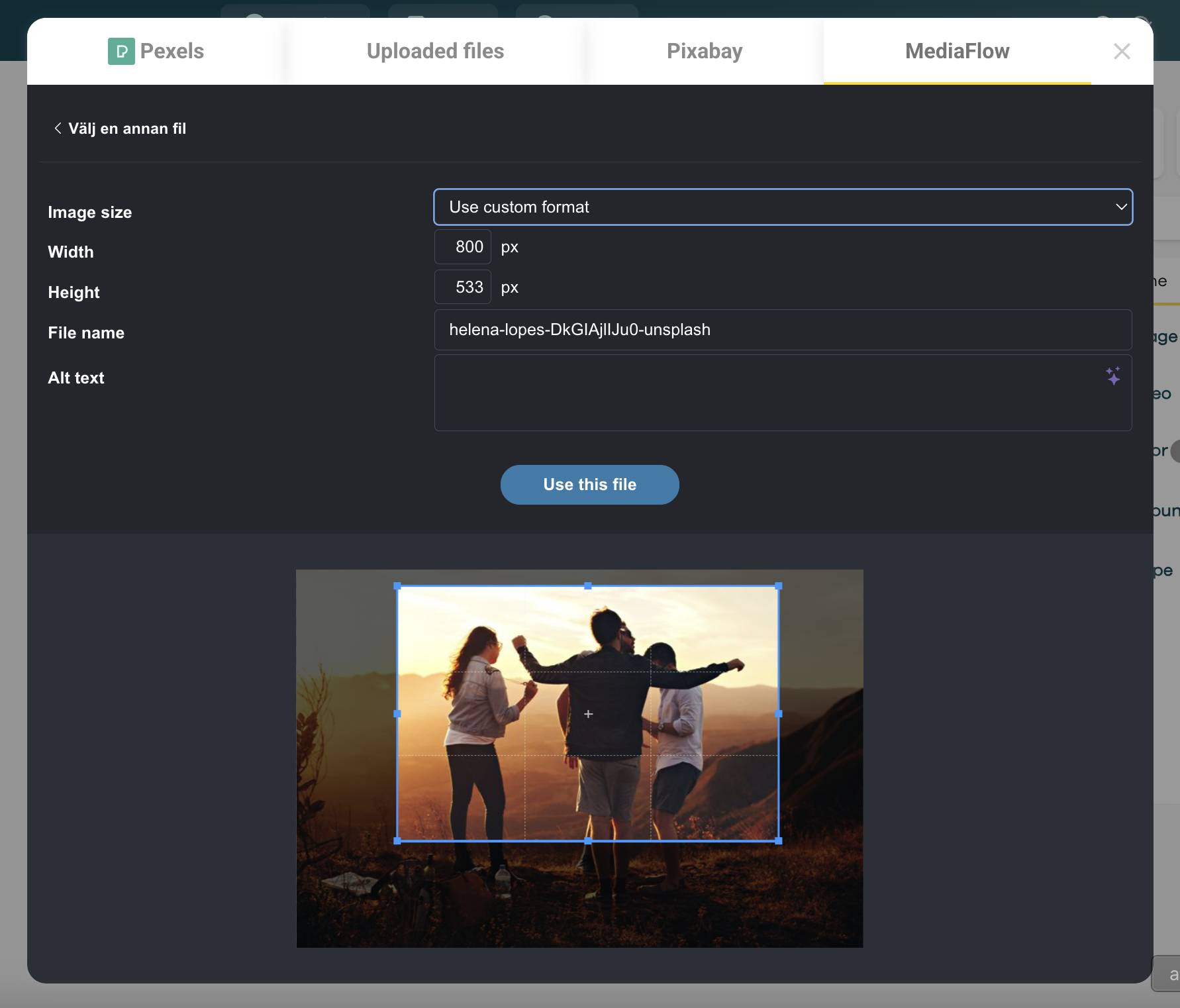Click the right-middle crop edge handle
The image size is (1180, 1008).
[779, 714]
